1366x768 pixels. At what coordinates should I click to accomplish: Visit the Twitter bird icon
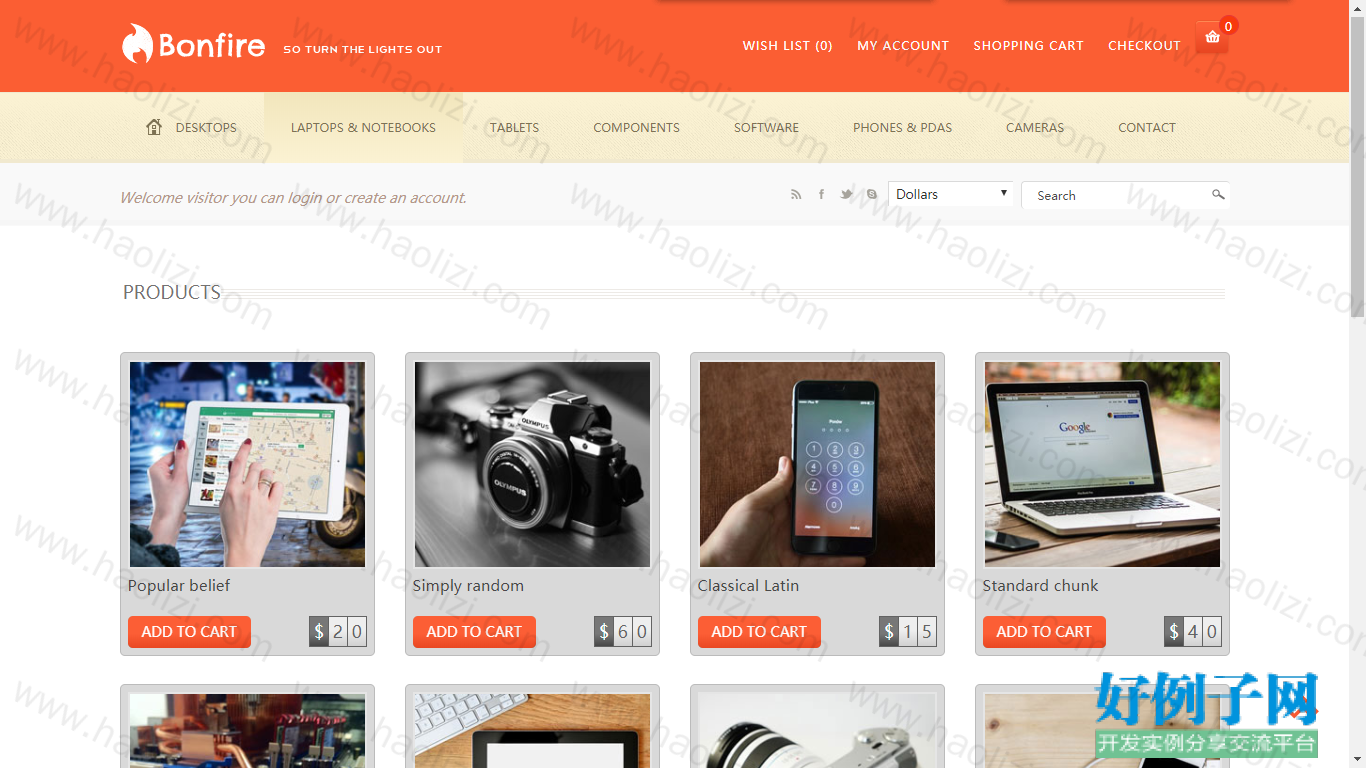(x=846, y=195)
